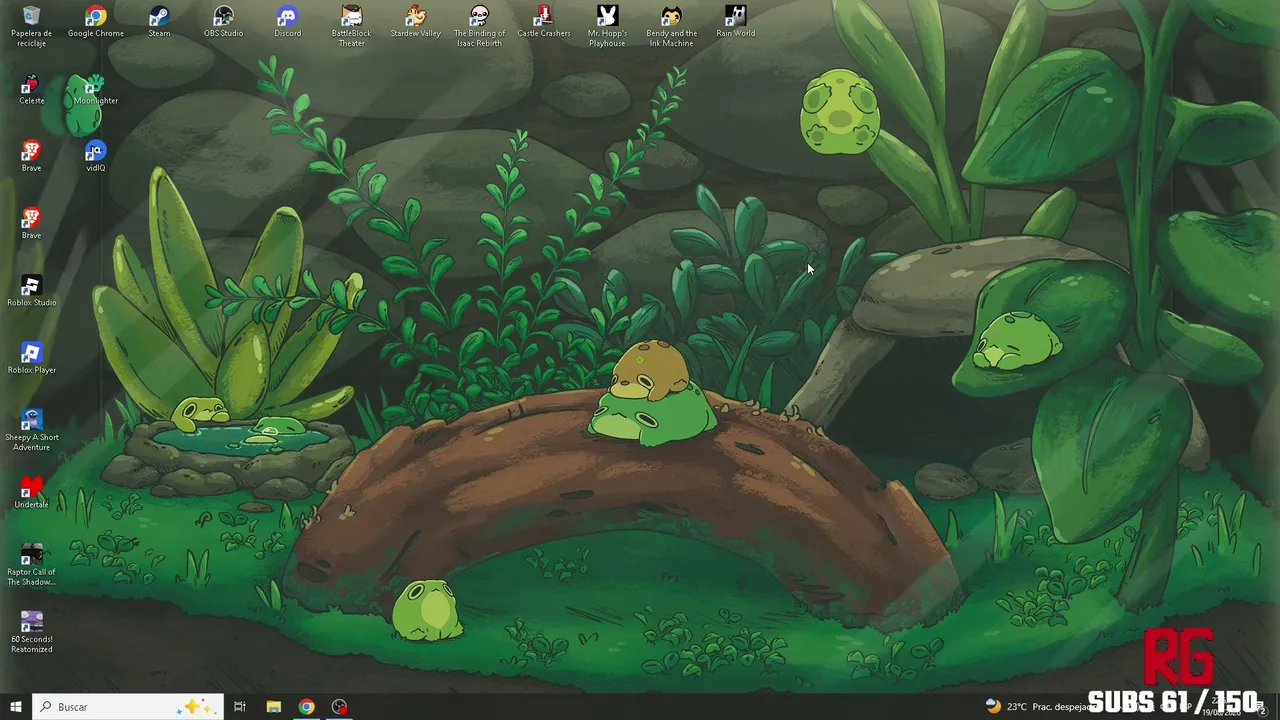Select the Castle Crashers shortcut
Image resolution: width=1280 pixels, height=720 pixels.
[x=543, y=22]
